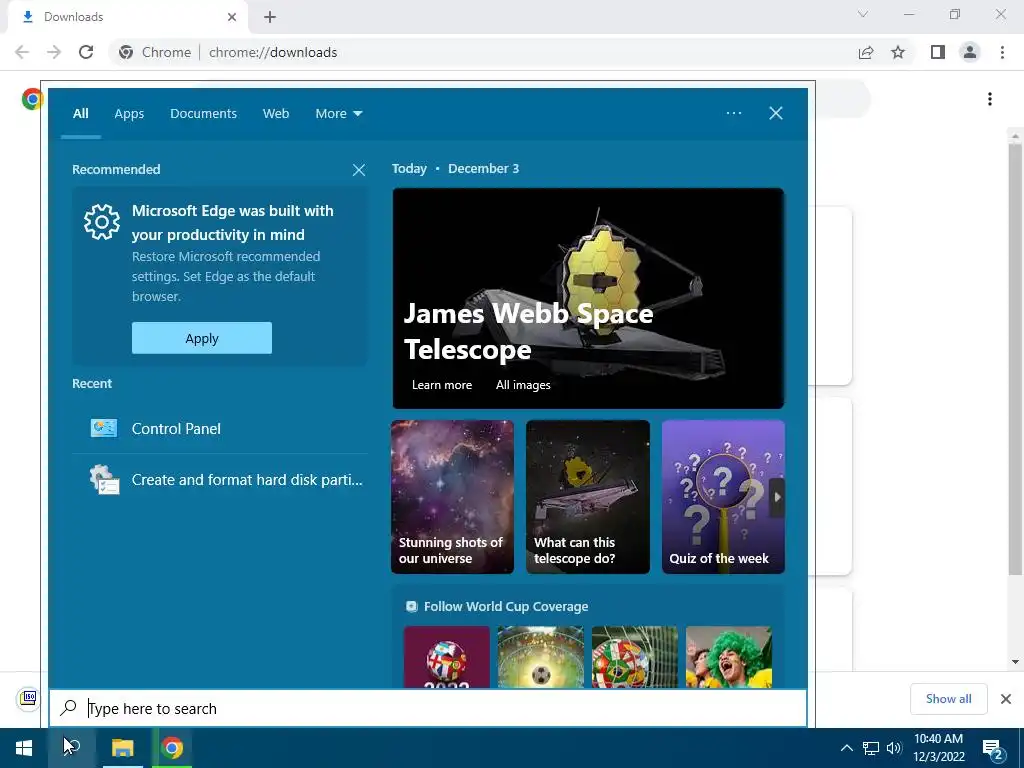The width and height of the screenshot is (1024, 768).
Task: Reload the Chrome downloads page
Action: [x=86, y=52]
